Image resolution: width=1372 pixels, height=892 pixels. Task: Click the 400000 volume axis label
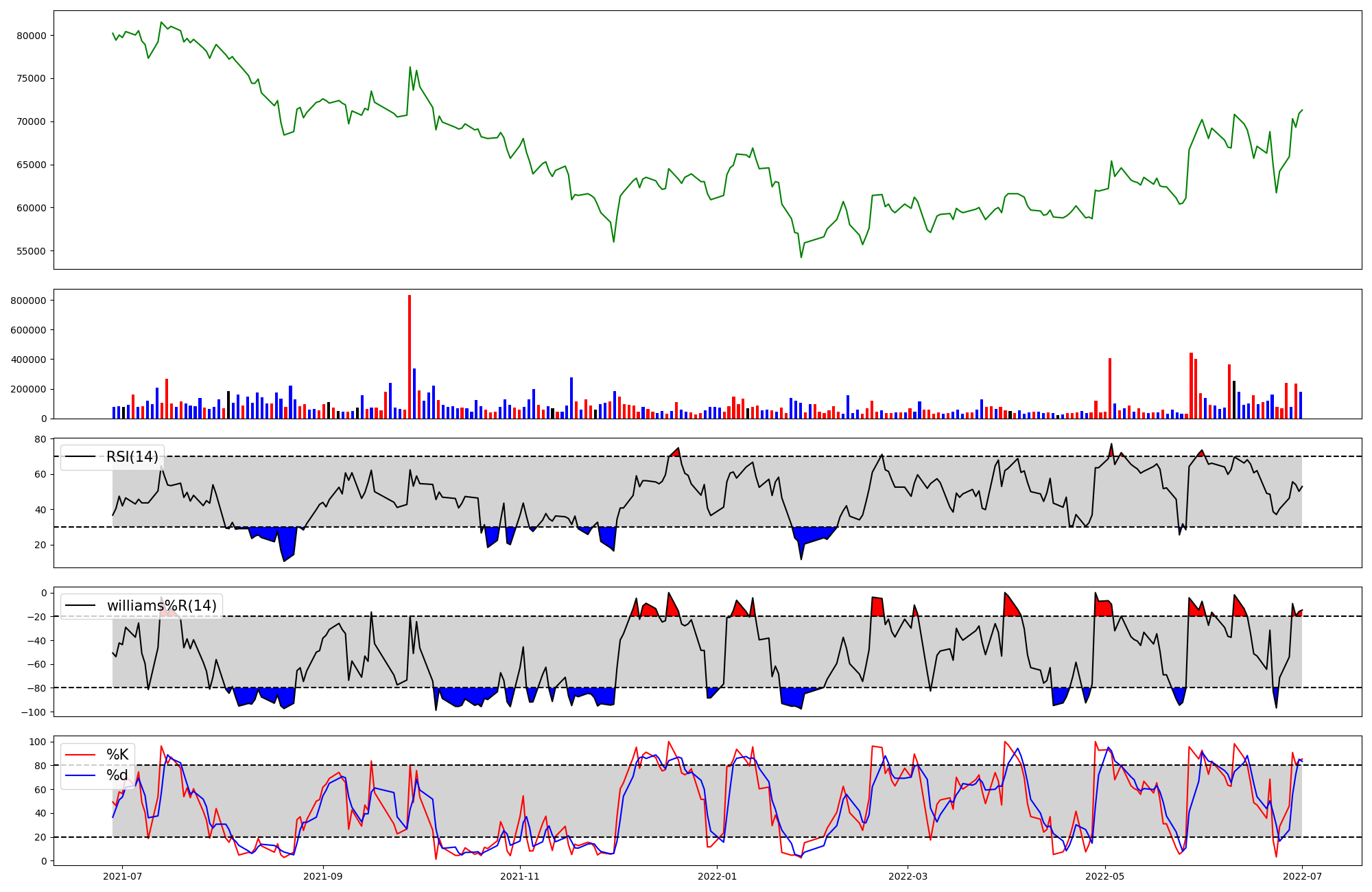29,360
